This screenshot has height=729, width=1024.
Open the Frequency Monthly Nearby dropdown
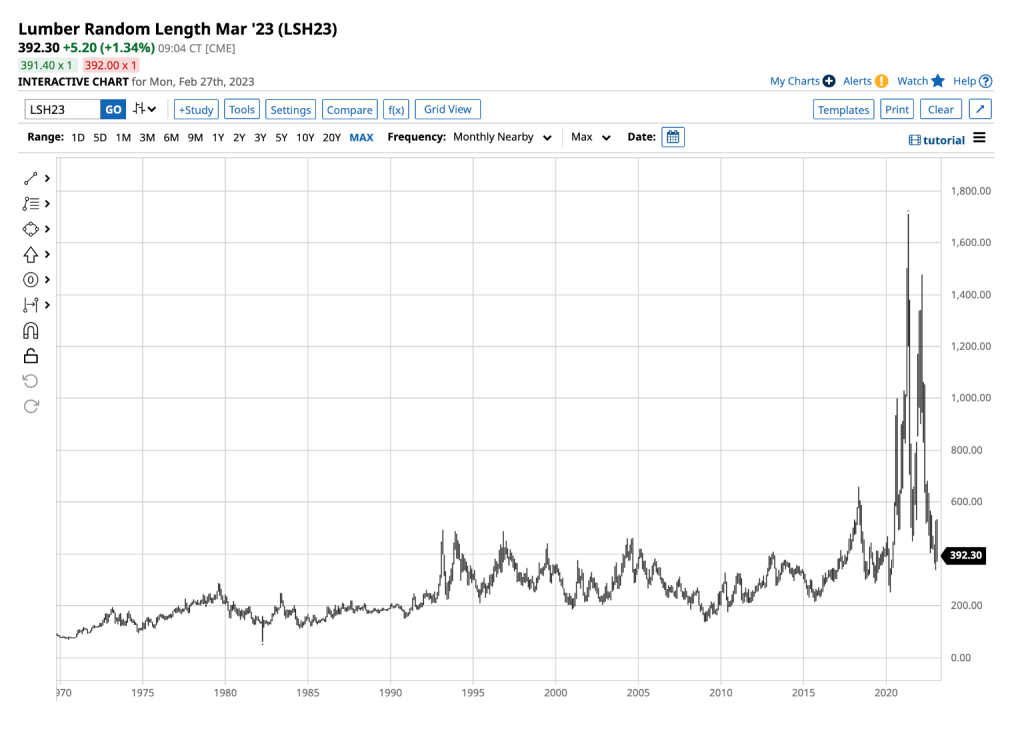[x=502, y=137]
